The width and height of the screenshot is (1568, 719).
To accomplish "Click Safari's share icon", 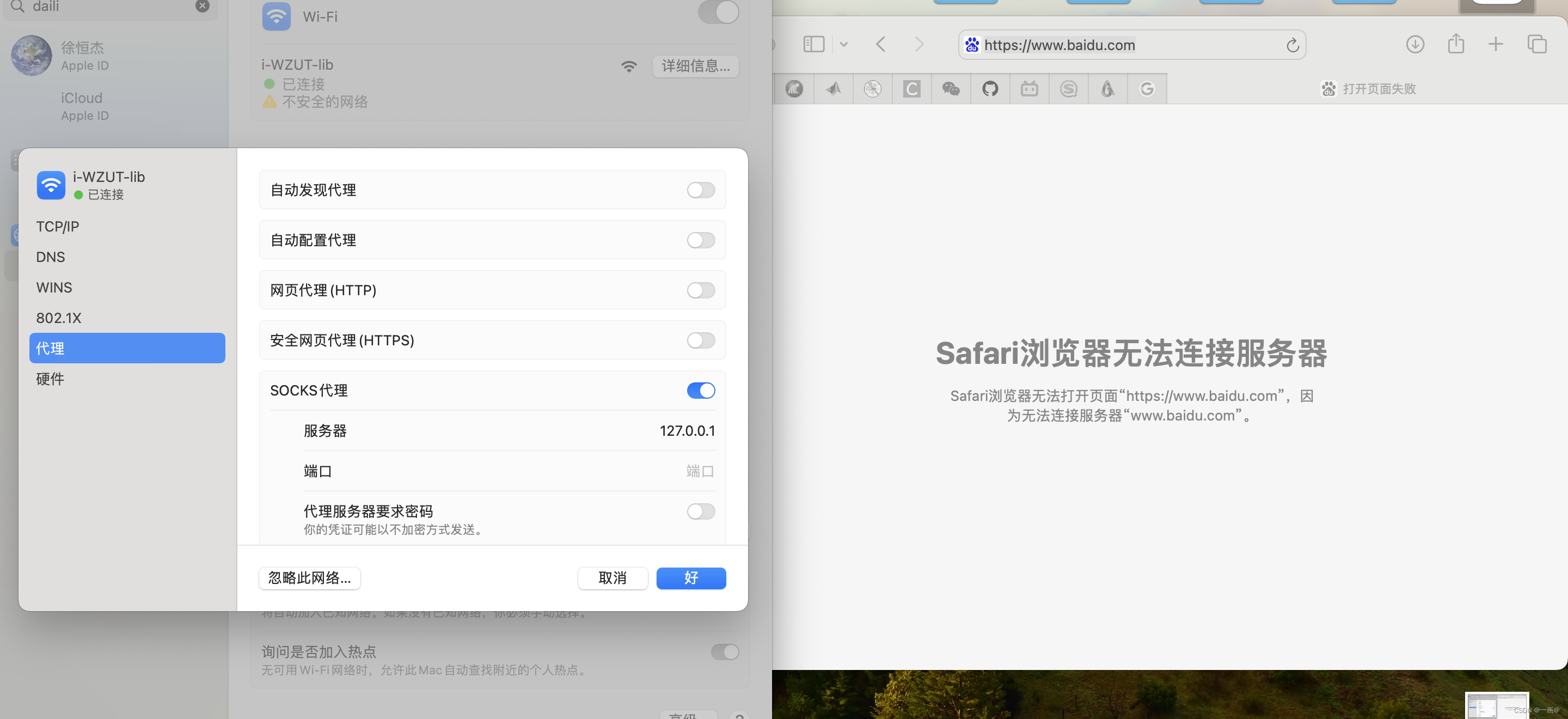I will pos(1455,44).
